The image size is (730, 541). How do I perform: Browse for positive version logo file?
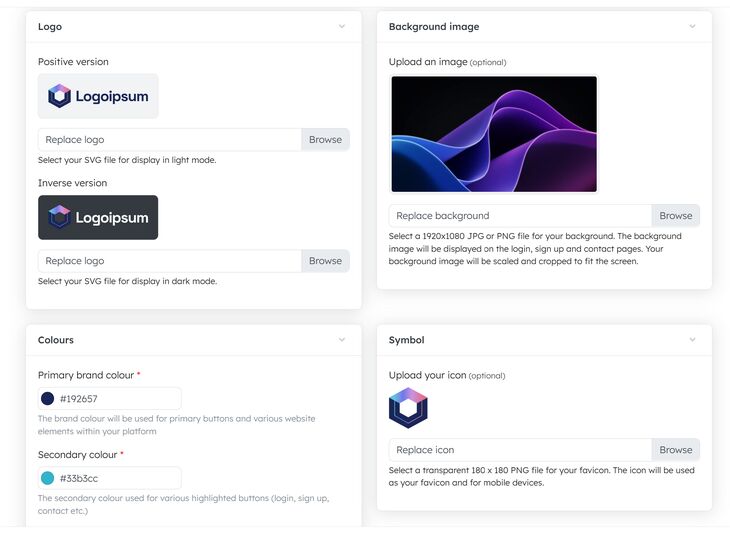point(325,140)
